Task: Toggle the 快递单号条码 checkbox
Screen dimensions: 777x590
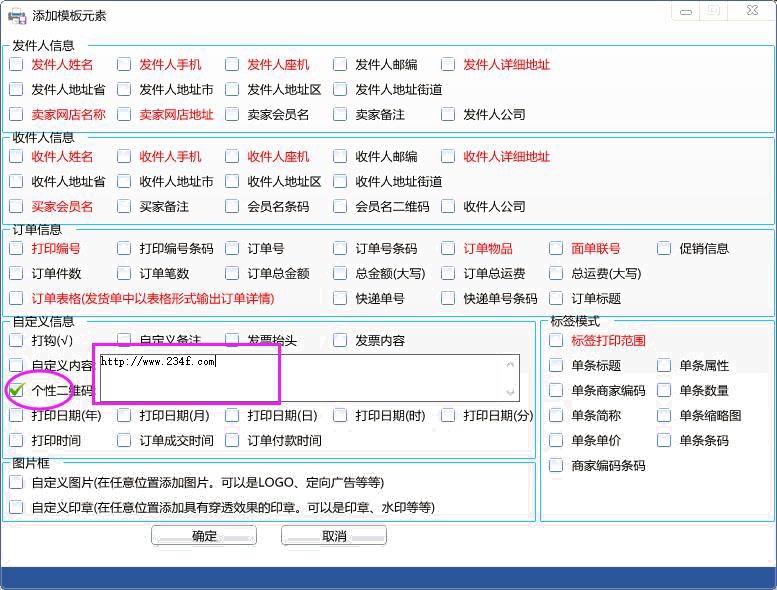Action: pos(449,298)
